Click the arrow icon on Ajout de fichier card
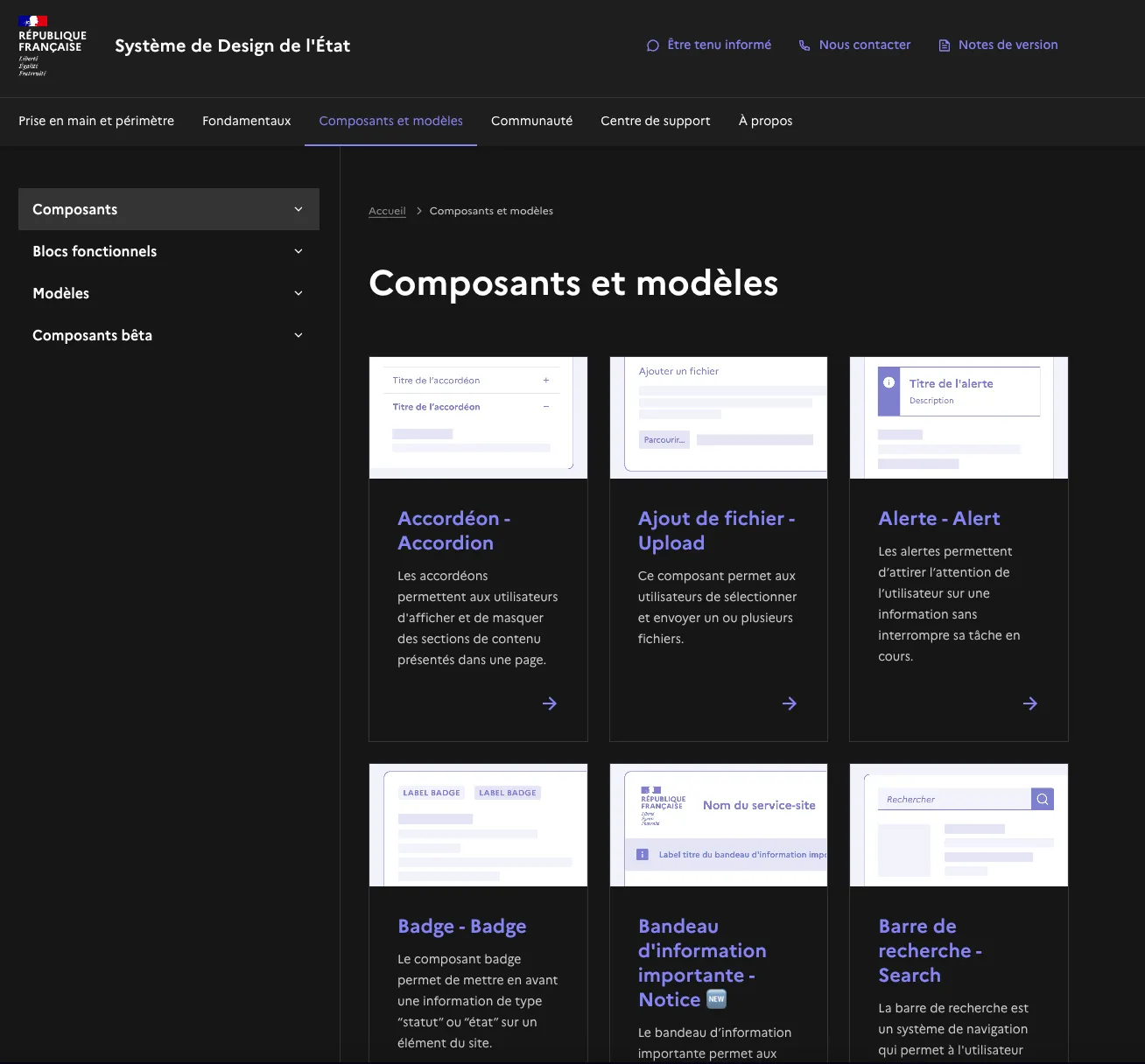The height and width of the screenshot is (1064, 1145). click(790, 703)
